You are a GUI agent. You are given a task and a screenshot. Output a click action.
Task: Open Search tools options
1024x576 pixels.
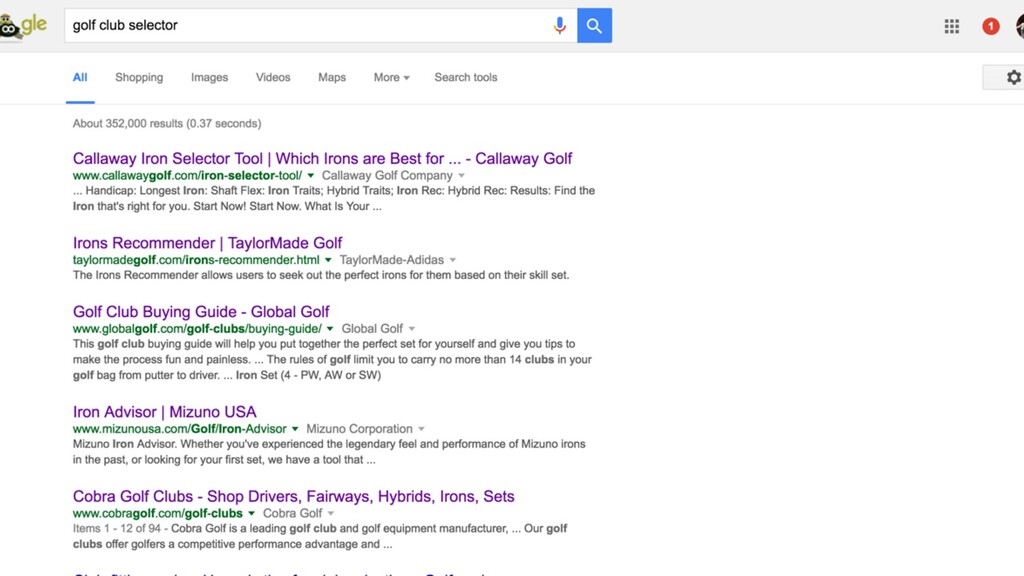click(466, 77)
